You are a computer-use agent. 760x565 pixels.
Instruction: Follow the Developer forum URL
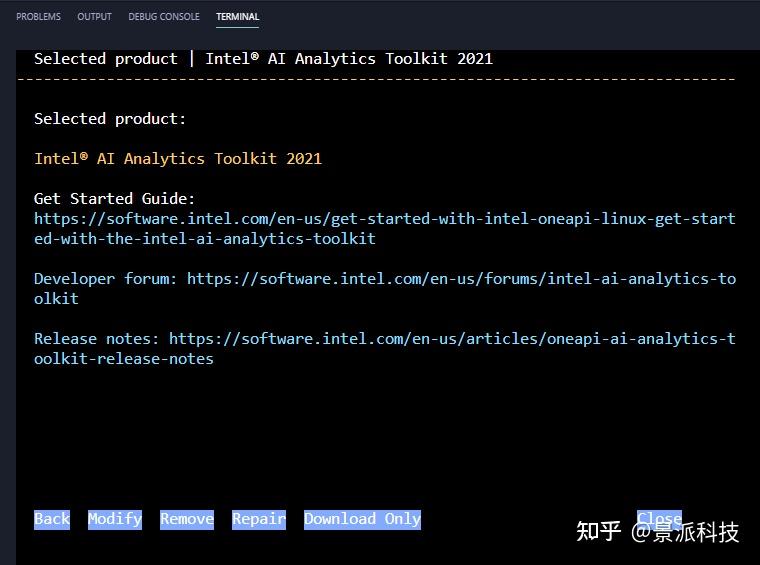pos(460,279)
